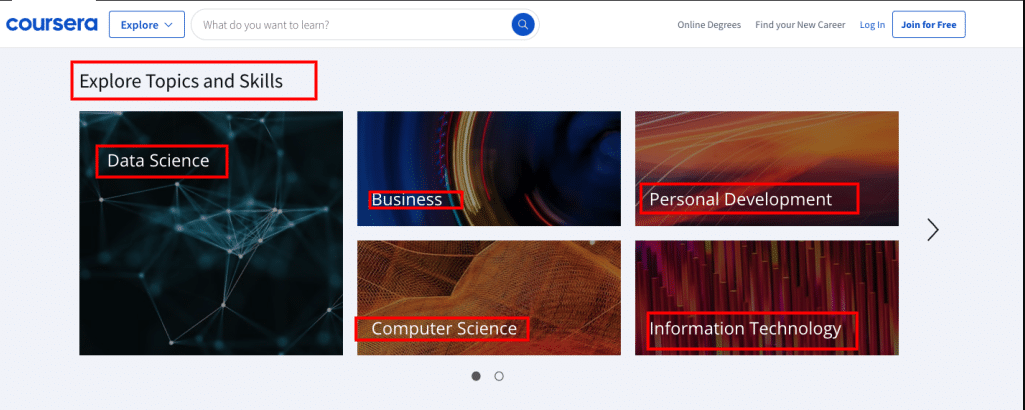Click the Log In link
Viewport: 1025px width, 410px height.
pos(872,25)
